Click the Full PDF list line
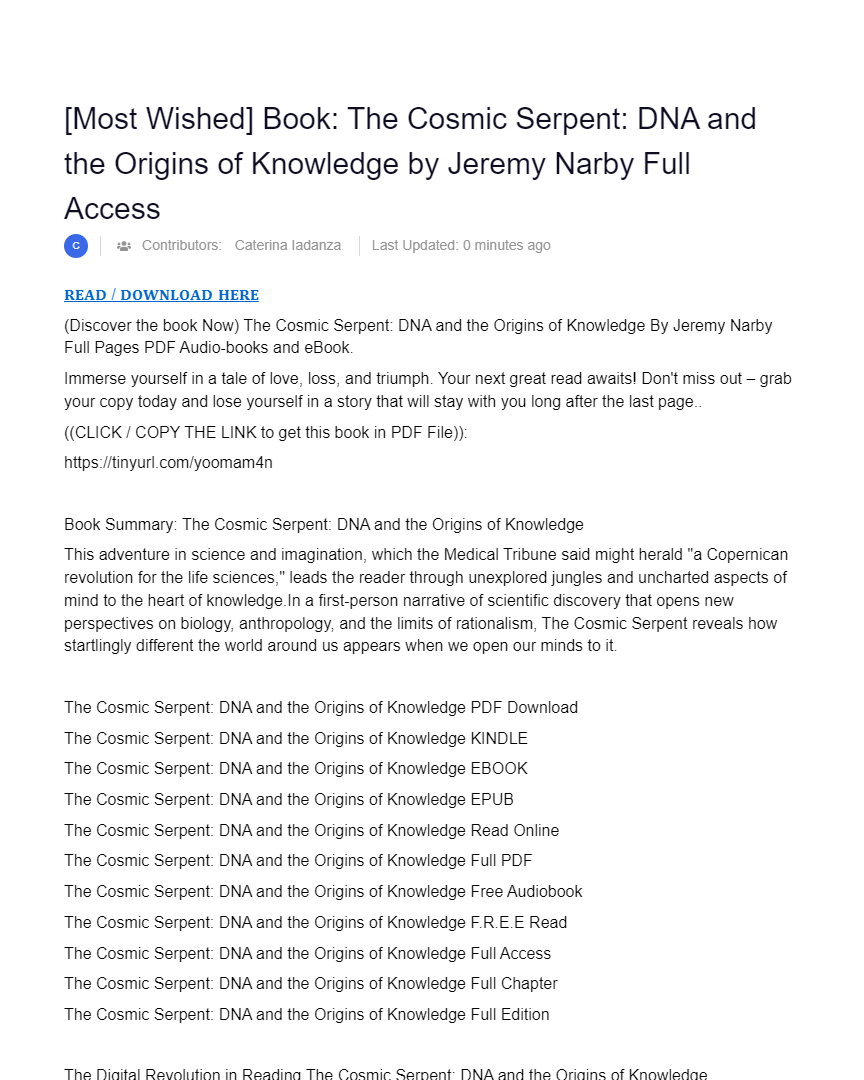864x1080 pixels. [x=298, y=861]
